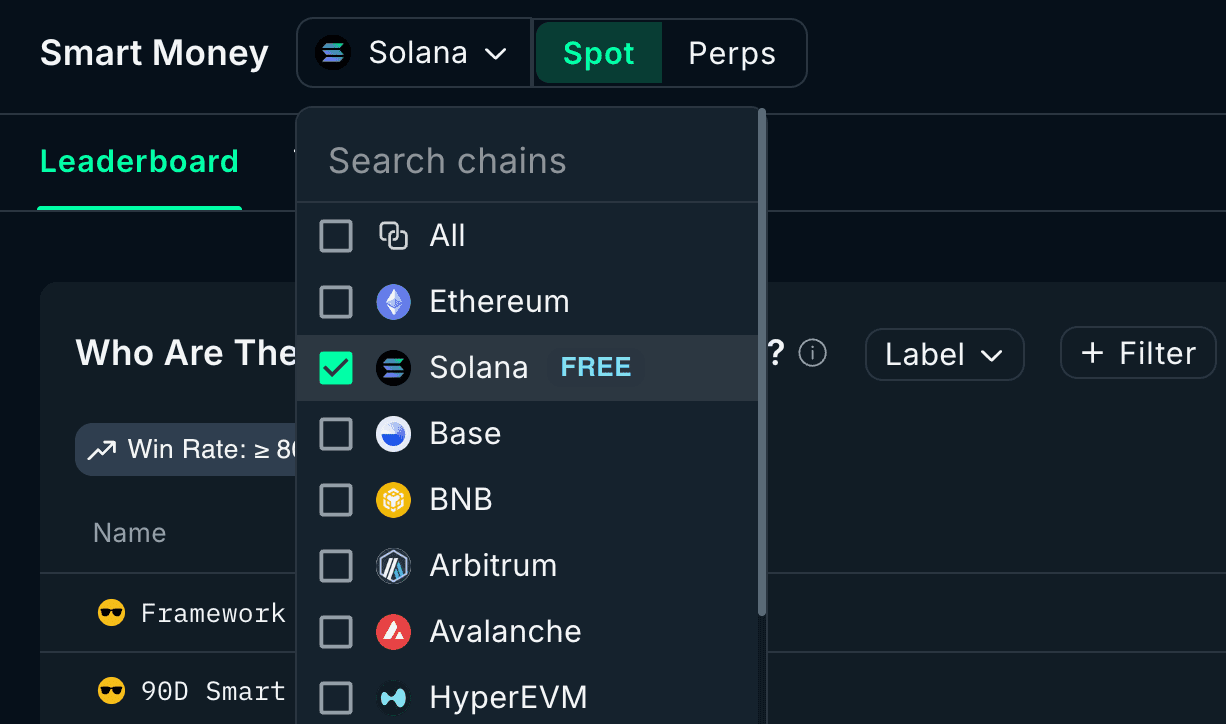Image resolution: width=1226 pixels, height=724 pixels.
Task: Select the BNB chain icon
Action: [x=393, y=499]
